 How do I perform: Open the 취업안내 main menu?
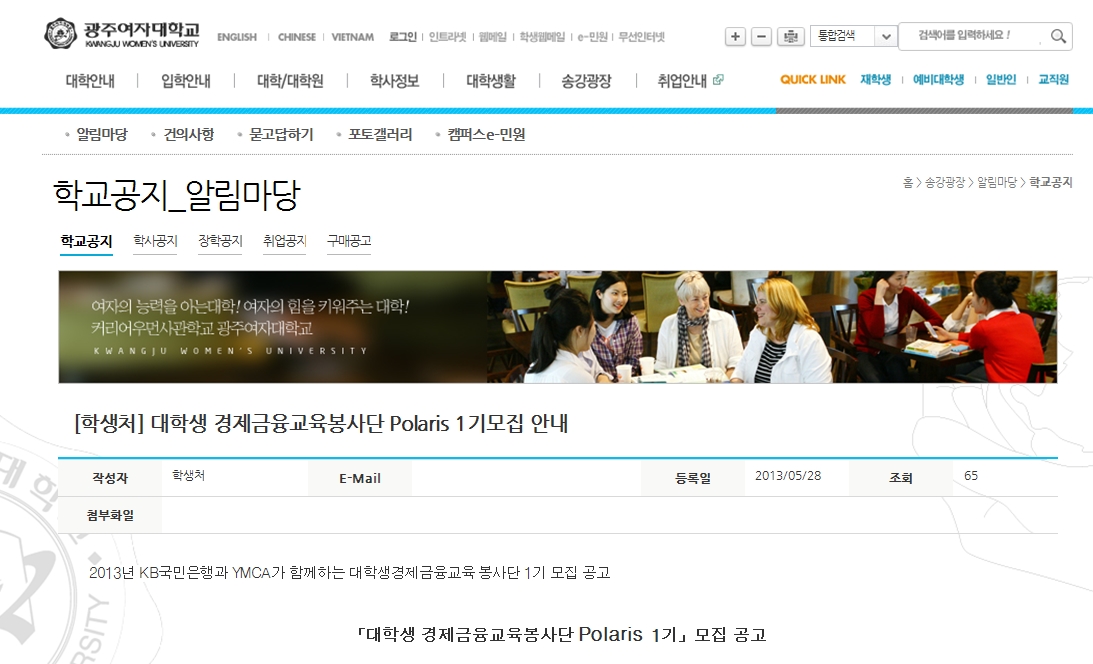point(682,81)
